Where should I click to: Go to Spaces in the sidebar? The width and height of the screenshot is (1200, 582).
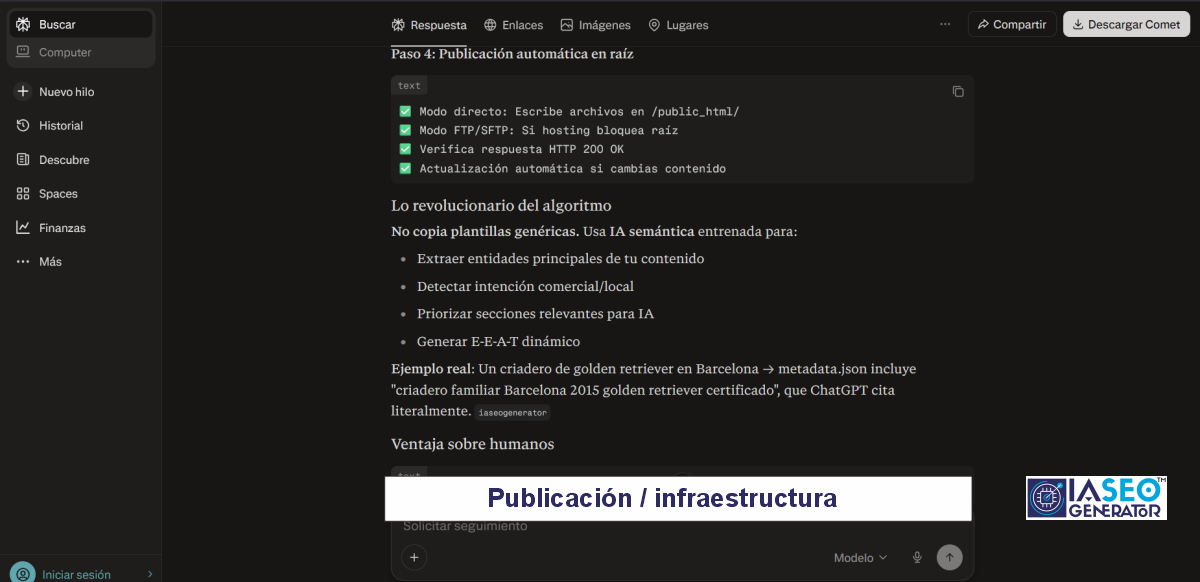click(x=57, y=194)
